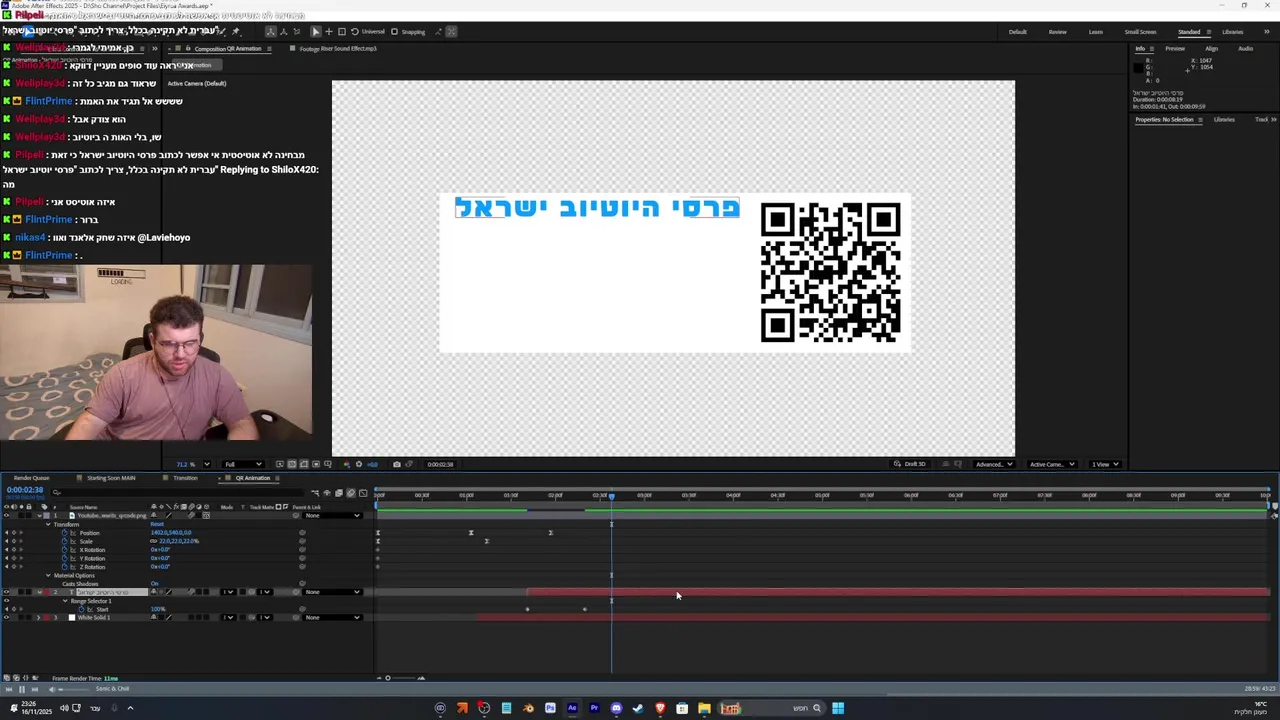Click the timeline layer search field
The height and width of the screenshot is (720, 1280).
(x=180, y=492)
